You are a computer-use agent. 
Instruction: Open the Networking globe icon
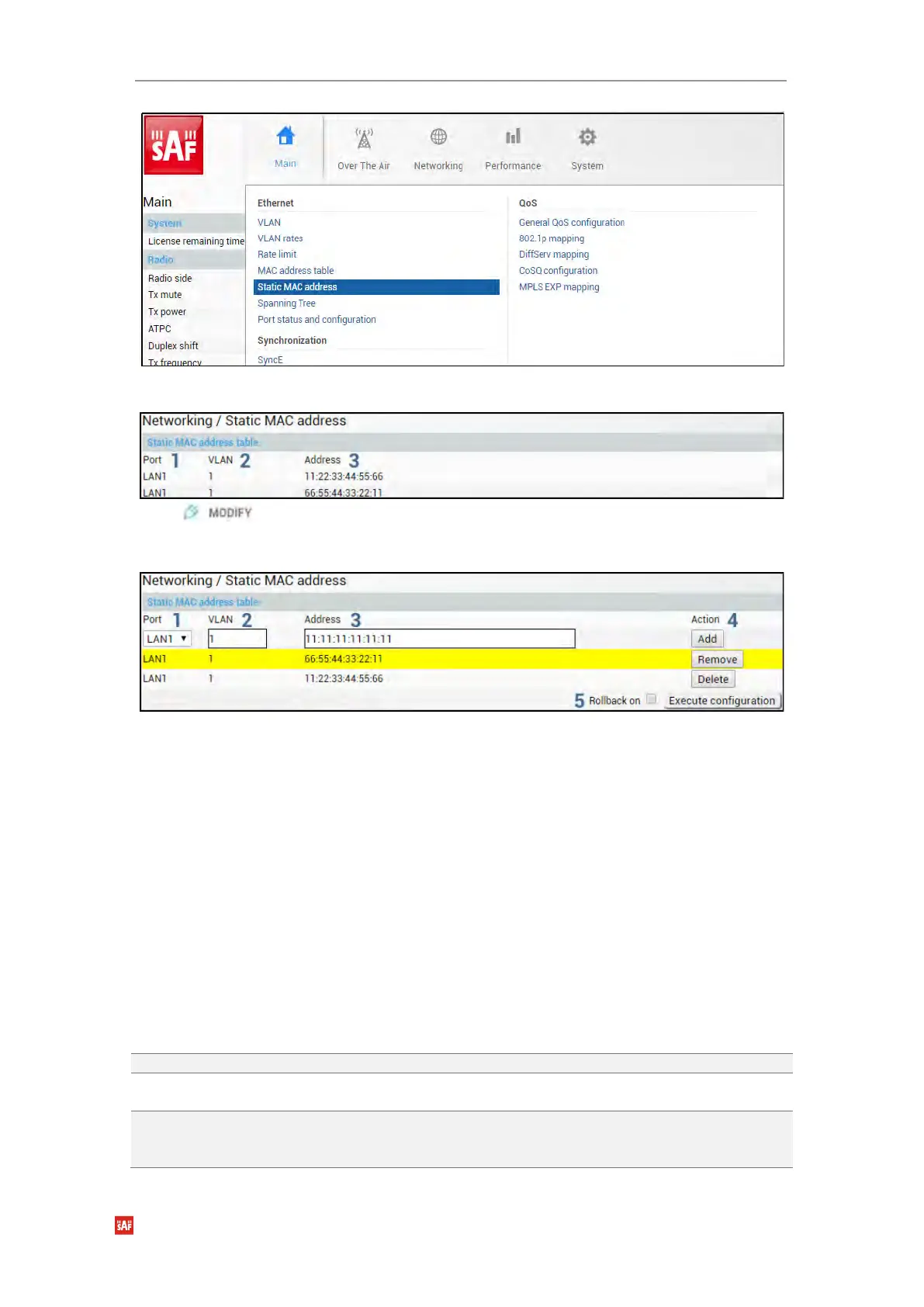coord(438,137)
